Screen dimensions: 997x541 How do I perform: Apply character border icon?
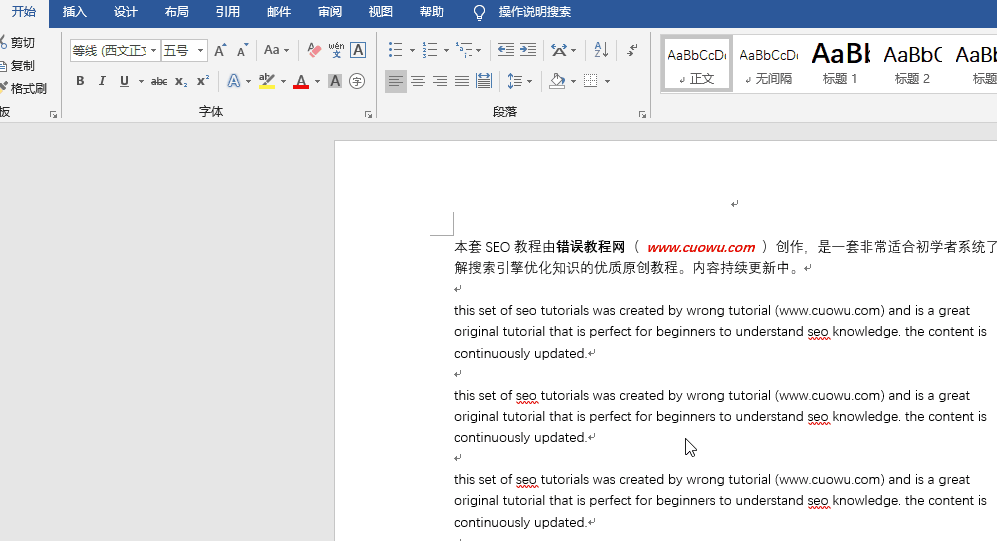click(358, 50)
